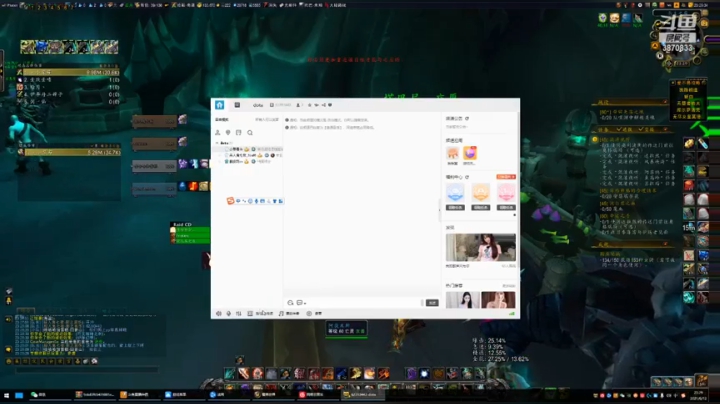Click the first damage meter bar in game
The width and height of the screenshot is (720, 404).
pos(71,72)
